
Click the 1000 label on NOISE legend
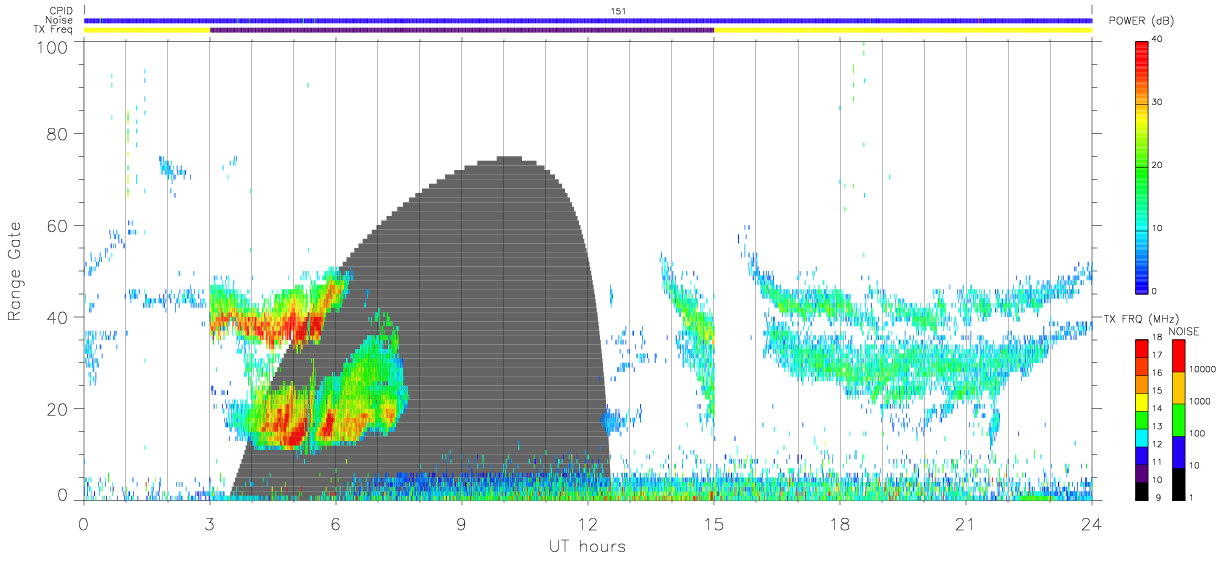coord(1202,400)
